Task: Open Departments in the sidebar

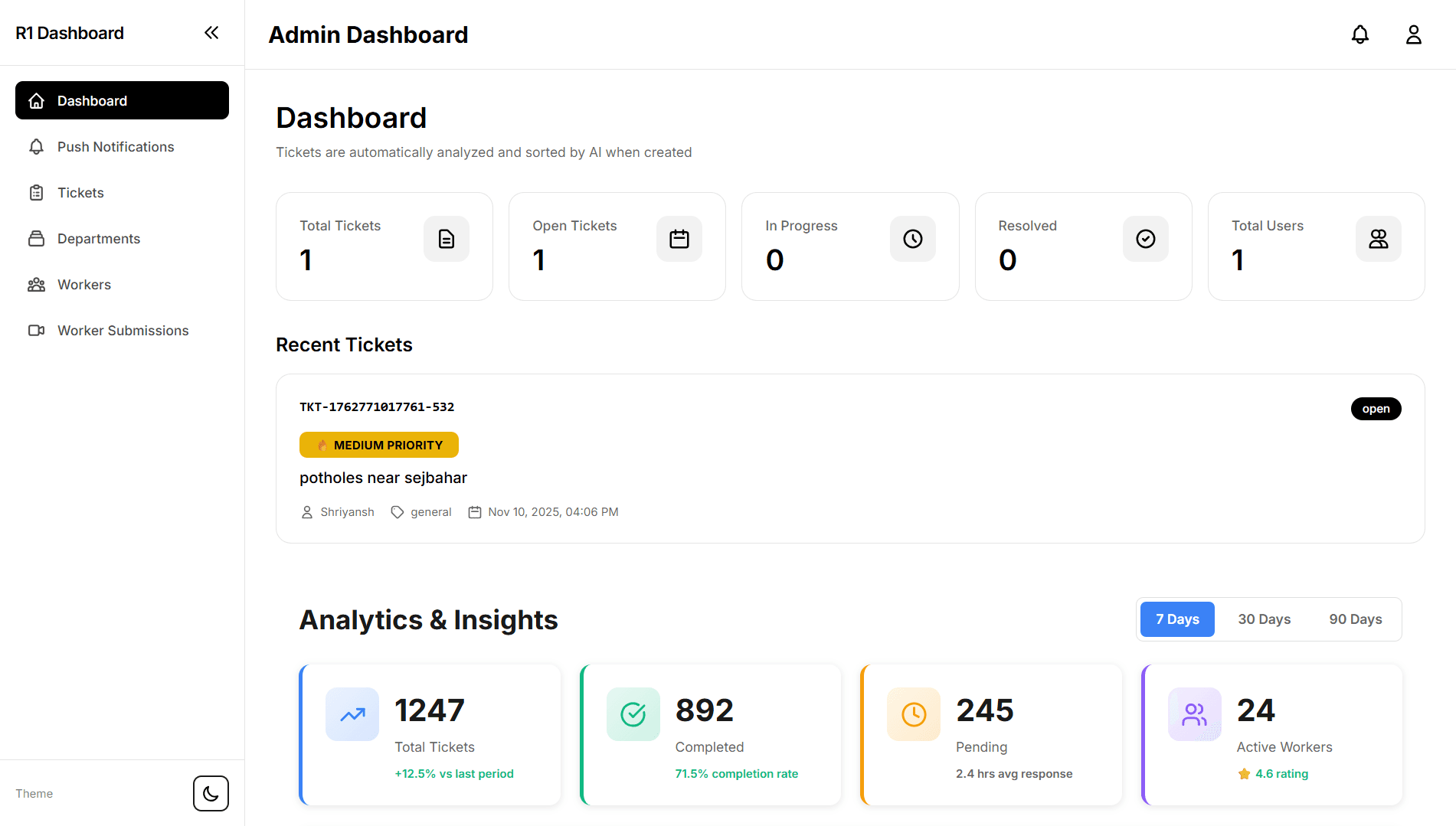Action: [x=122, y=238]
